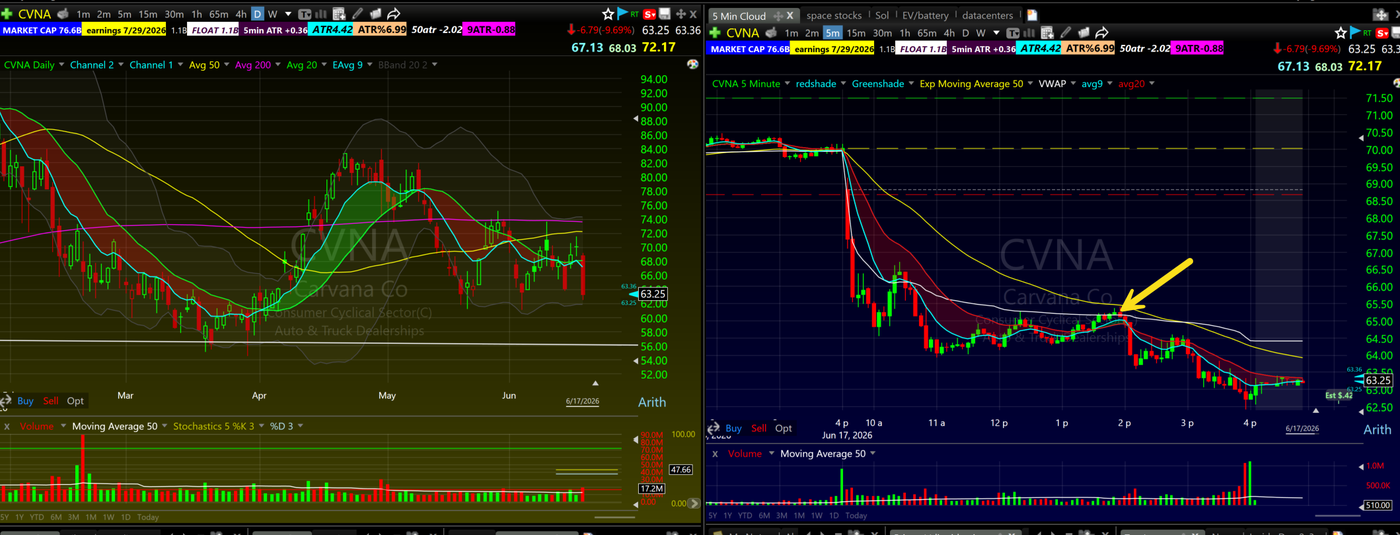Select the highlighted D timeframe on the daily chart
The image size is (1400, 535).
(x=257, y=14)
